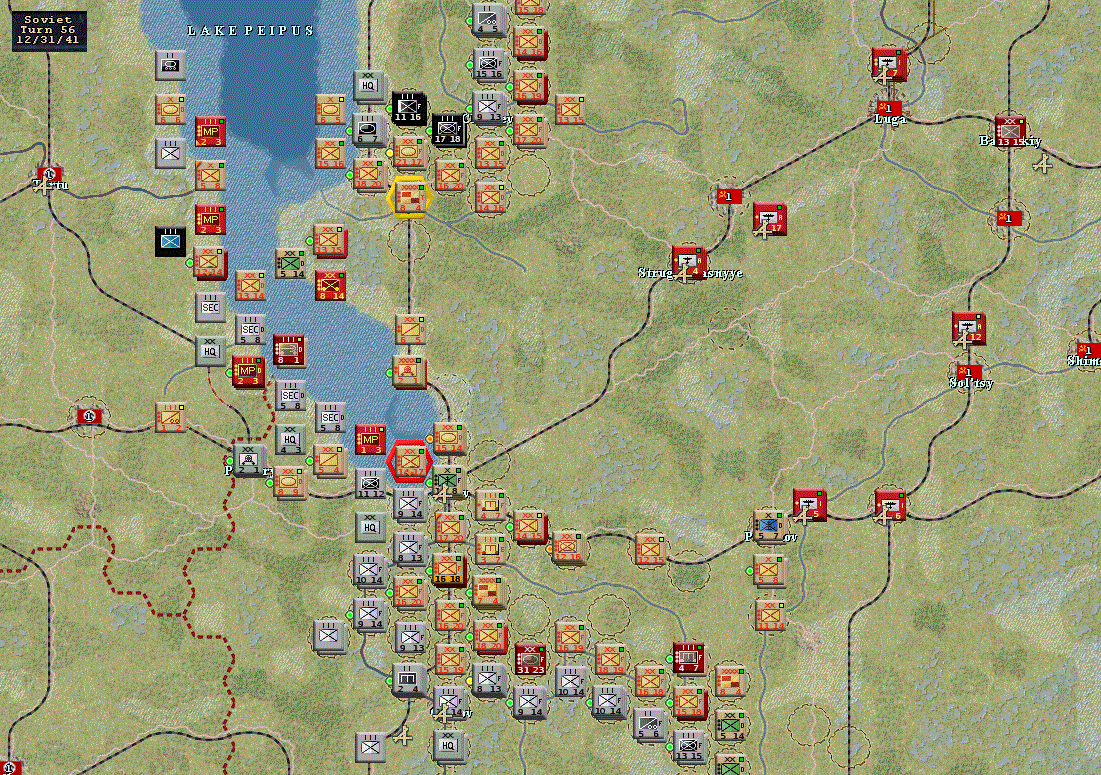Select the yellow-hex highlighted 8-4 army counter
The width and height of the screenshot is (1101, 775).
pyautogui.click(x=409, y=197)
